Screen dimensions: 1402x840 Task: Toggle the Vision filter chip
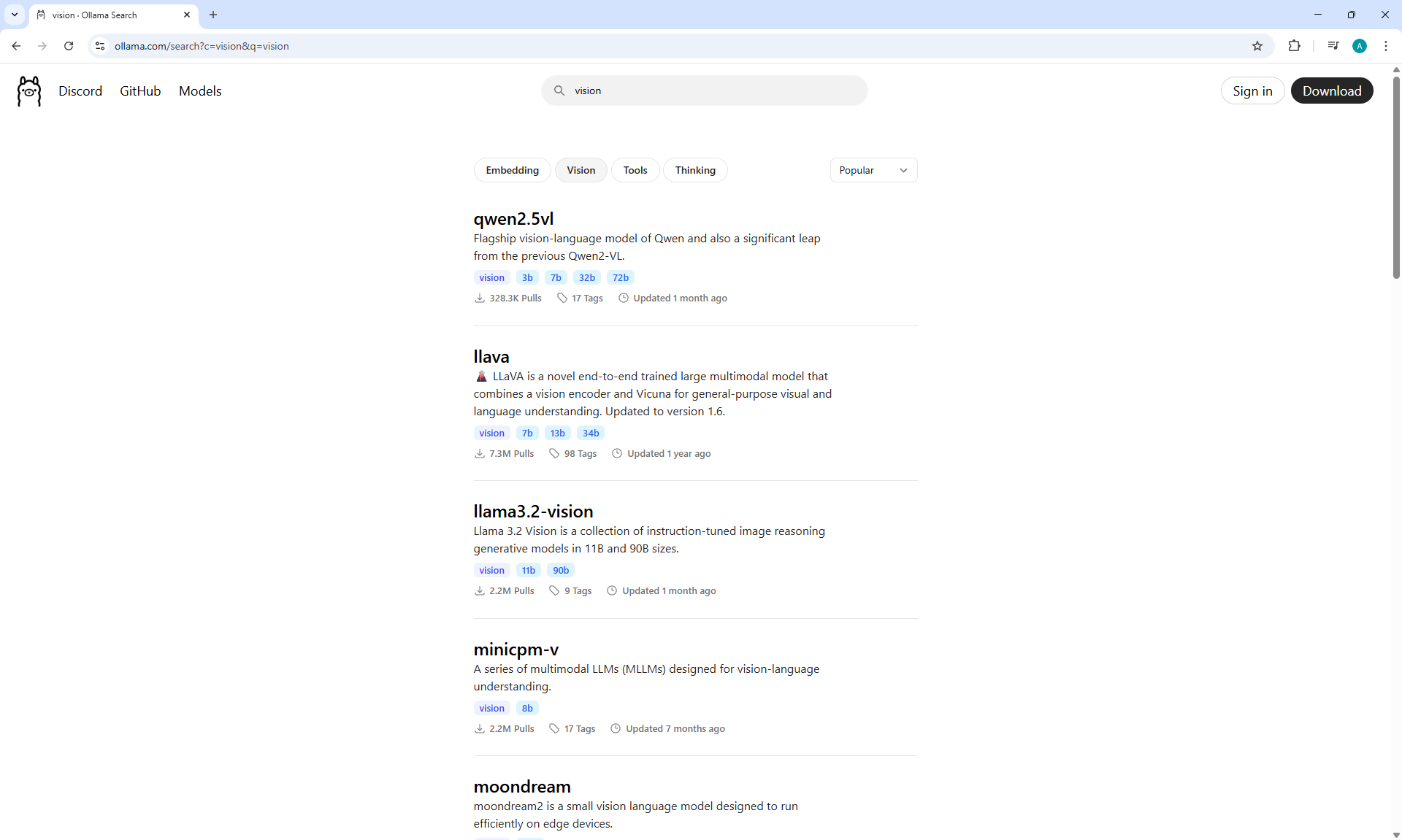coord(581,170)
